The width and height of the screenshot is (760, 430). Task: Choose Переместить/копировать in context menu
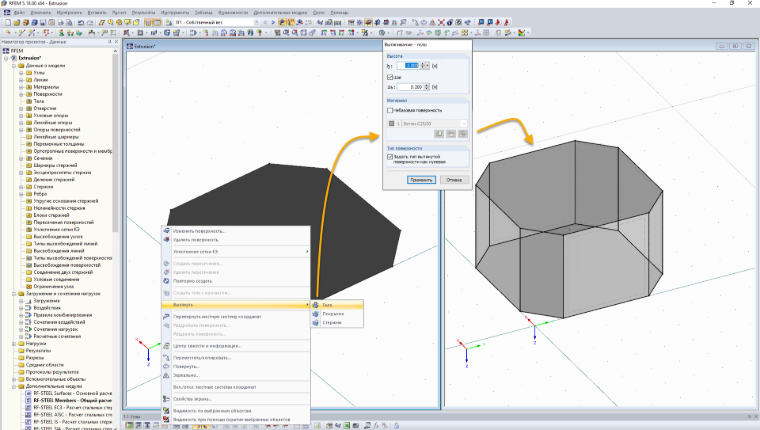pos(236,358)
